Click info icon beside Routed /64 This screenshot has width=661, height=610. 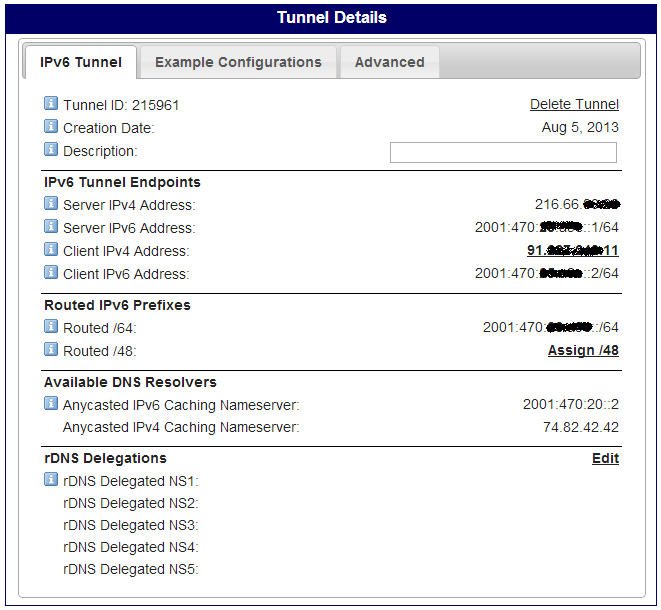tap(51, 327)
